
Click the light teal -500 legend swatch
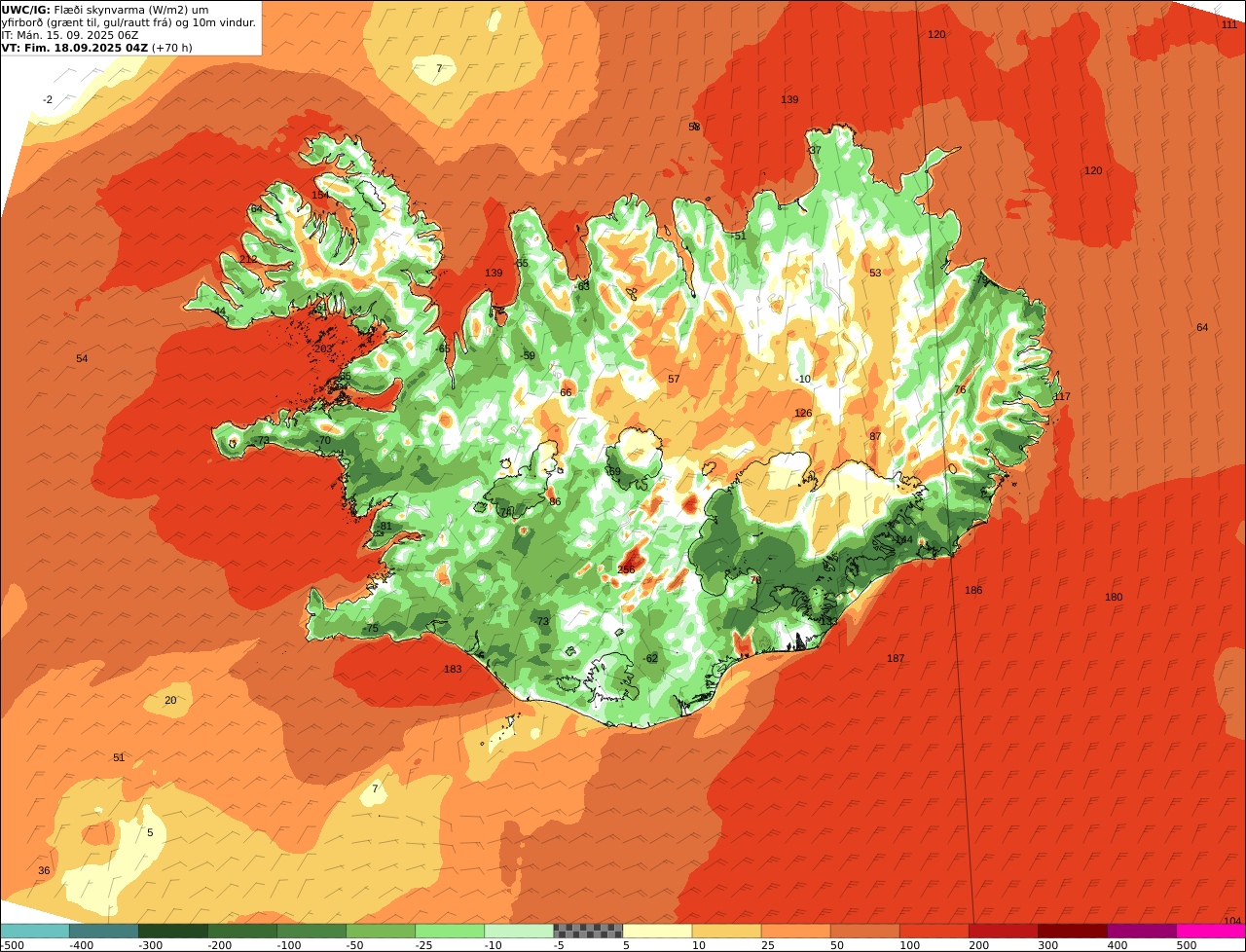(34, 931)
